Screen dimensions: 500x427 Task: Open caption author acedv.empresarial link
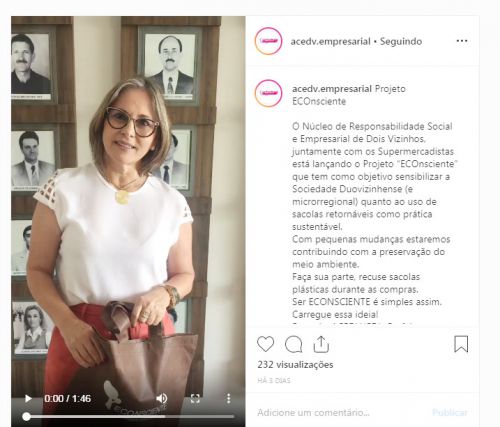coord(332,89)
